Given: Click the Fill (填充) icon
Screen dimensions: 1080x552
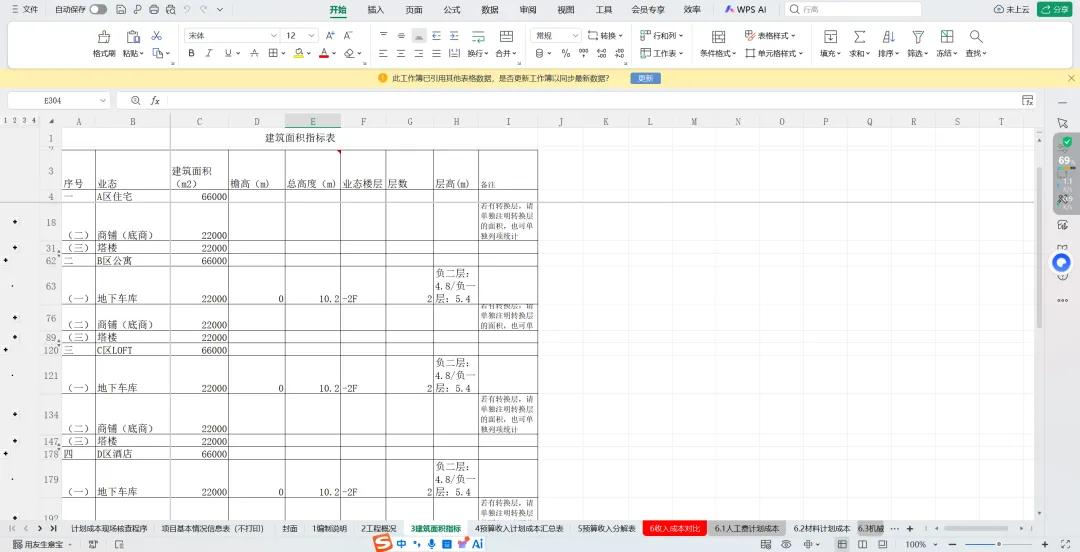Looking at the screenshot, I should [831, 37].
